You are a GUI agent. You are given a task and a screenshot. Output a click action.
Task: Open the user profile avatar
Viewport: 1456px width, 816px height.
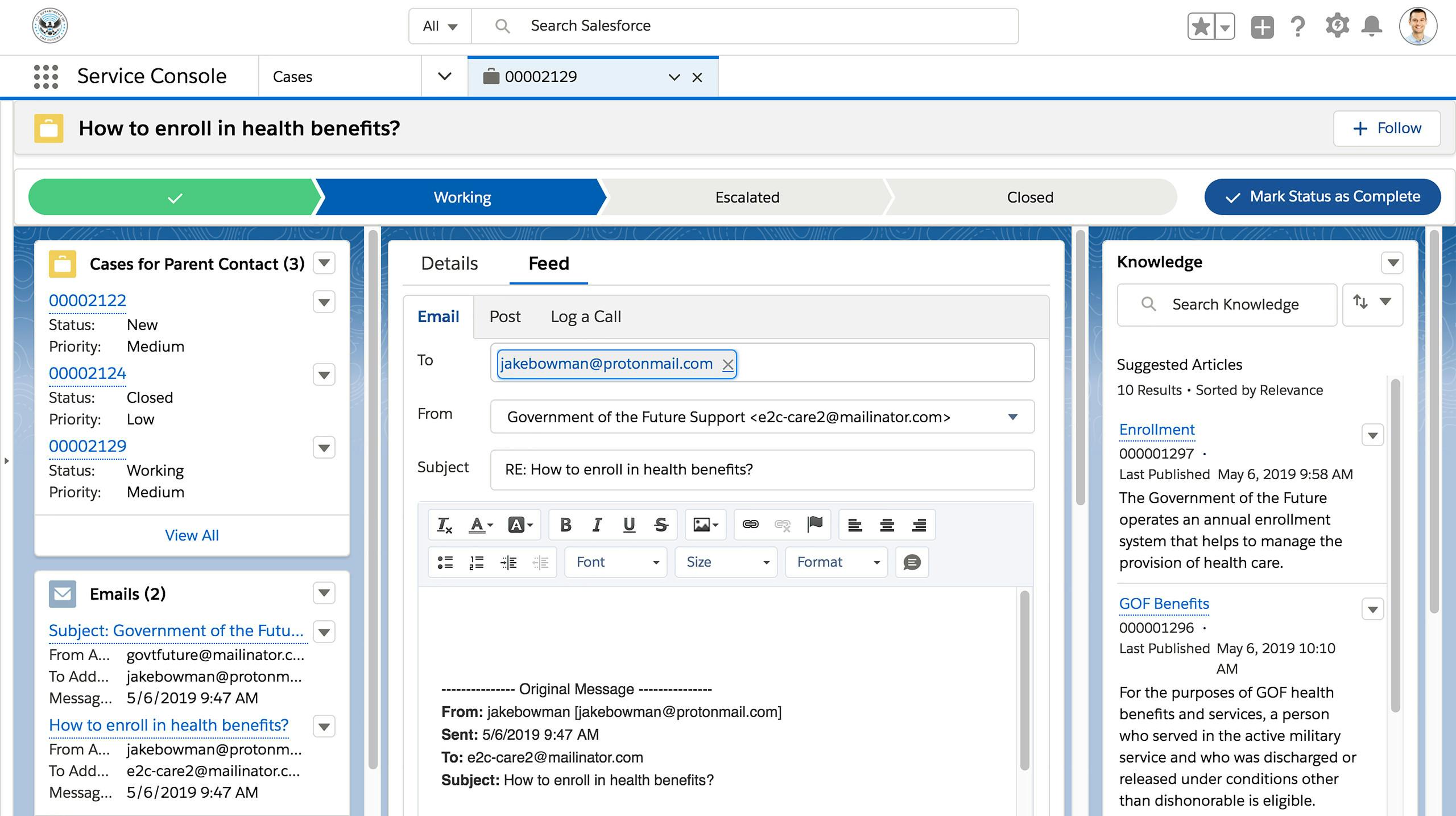[x=1418, y=26]
